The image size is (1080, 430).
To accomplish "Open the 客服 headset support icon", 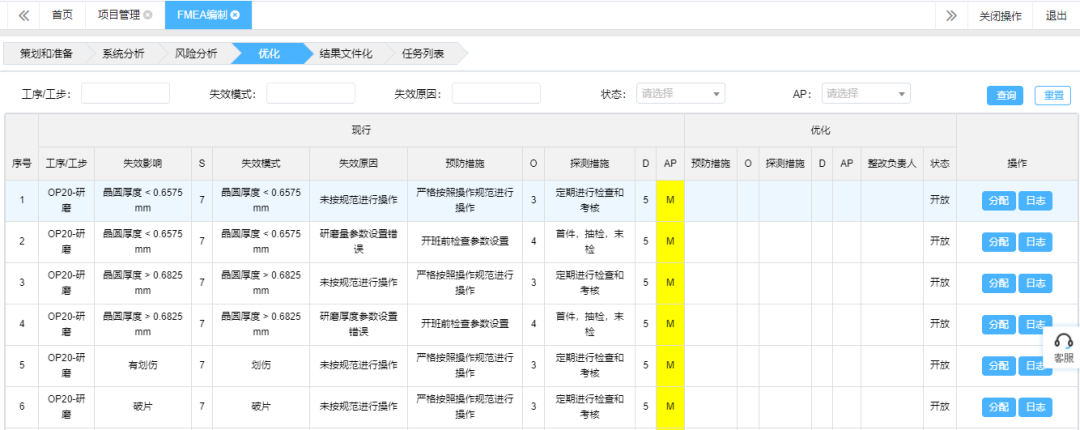I will (x=1063, y=342).
